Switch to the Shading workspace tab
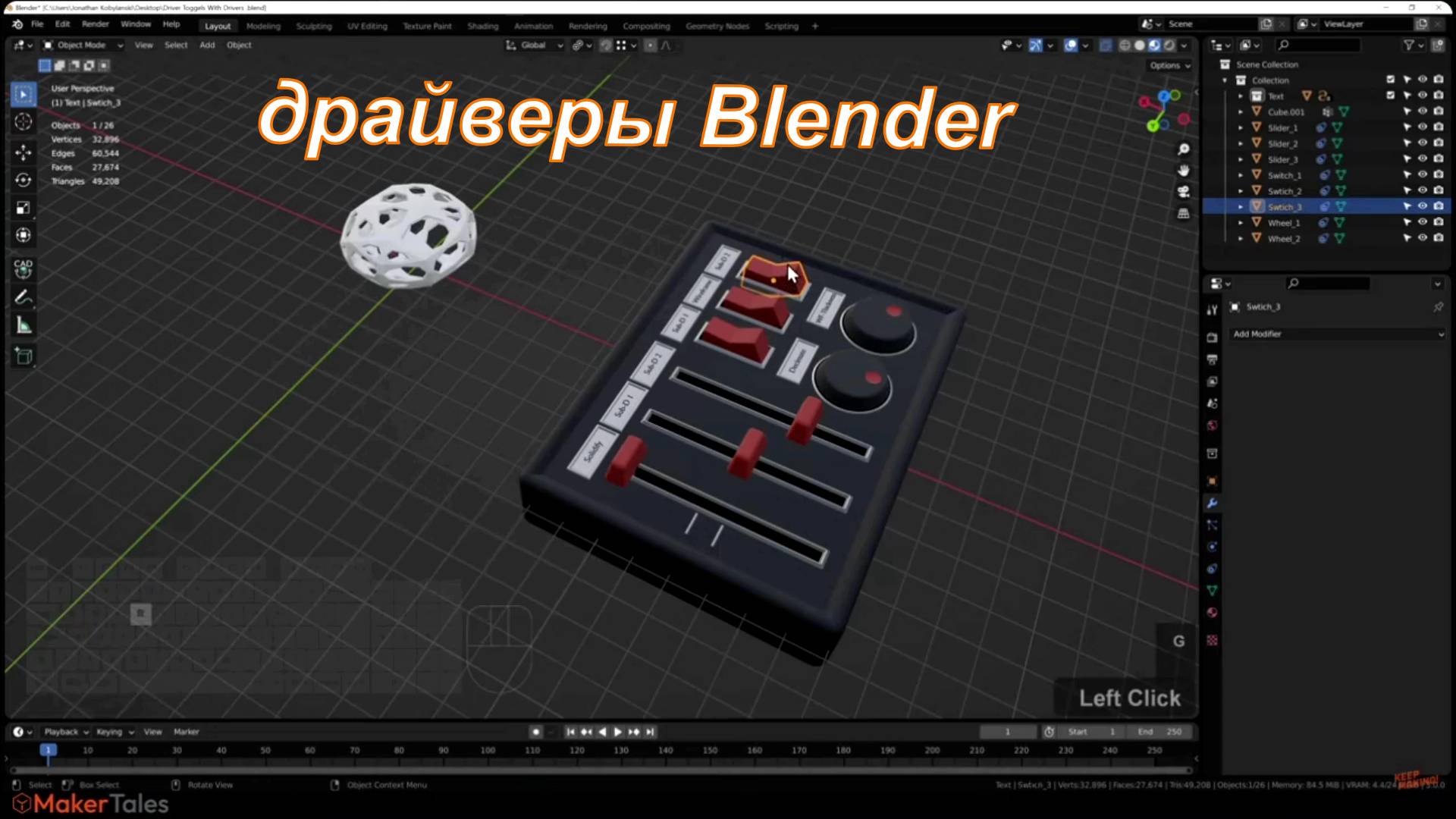 coord(483,26)
